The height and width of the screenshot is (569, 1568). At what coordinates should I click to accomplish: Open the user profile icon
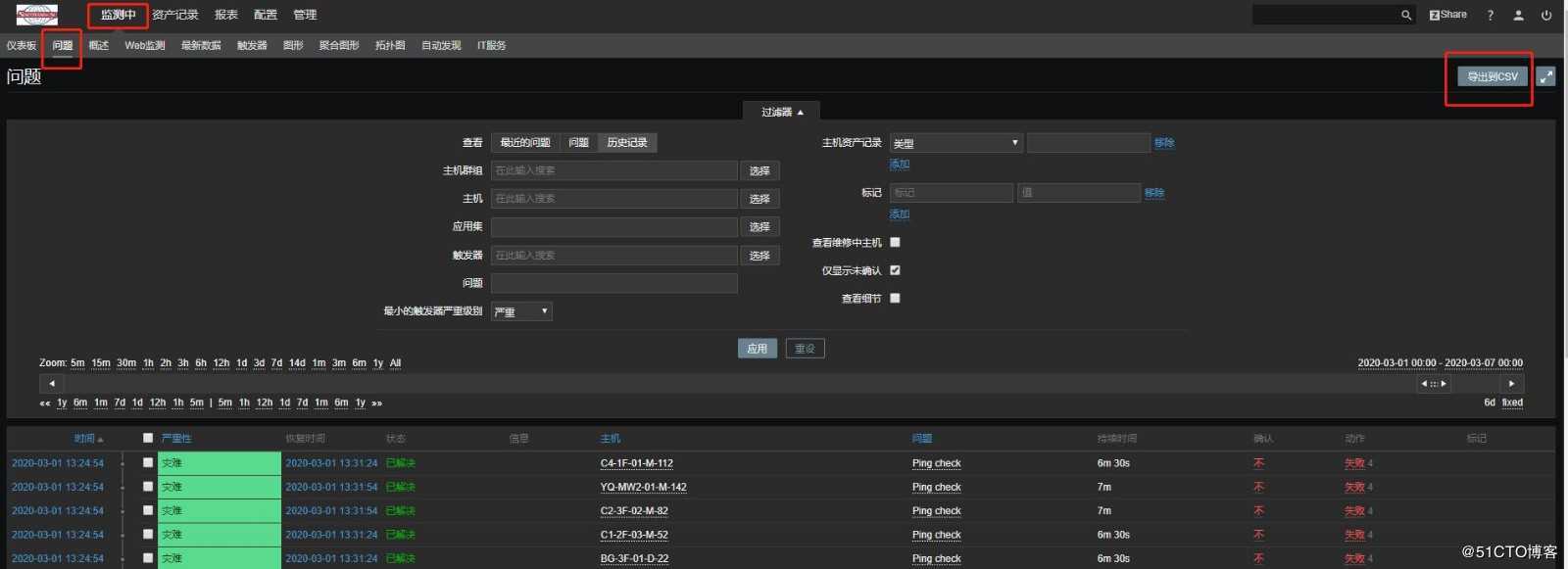pyautogui.click(x=1518, y=15)
